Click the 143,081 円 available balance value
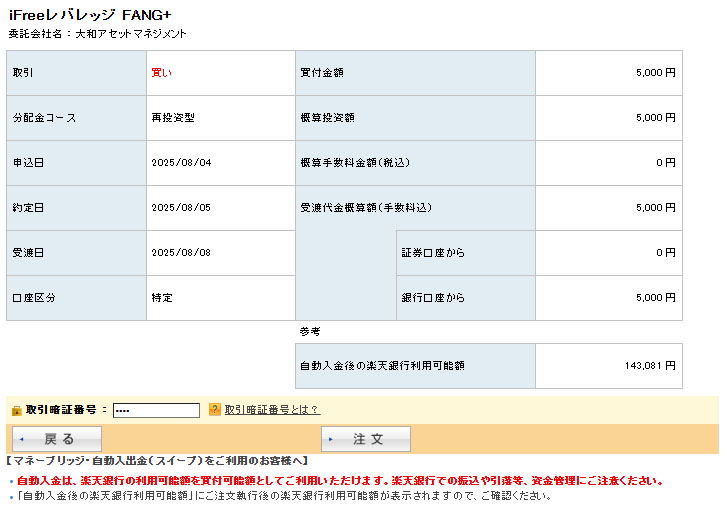Image resolution: width=727 pixels, height=510 pixels. pos(650,366)
